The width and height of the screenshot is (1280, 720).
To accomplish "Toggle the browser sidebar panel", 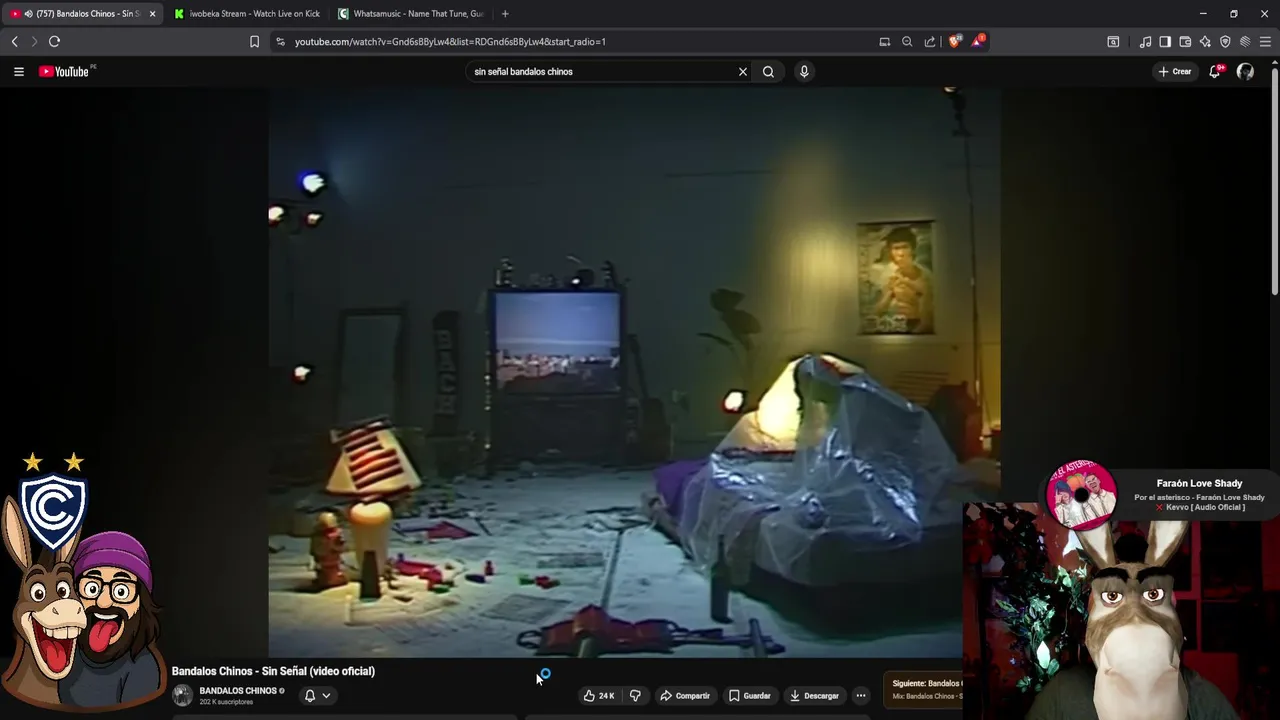I will click(x=1165, y=41).
